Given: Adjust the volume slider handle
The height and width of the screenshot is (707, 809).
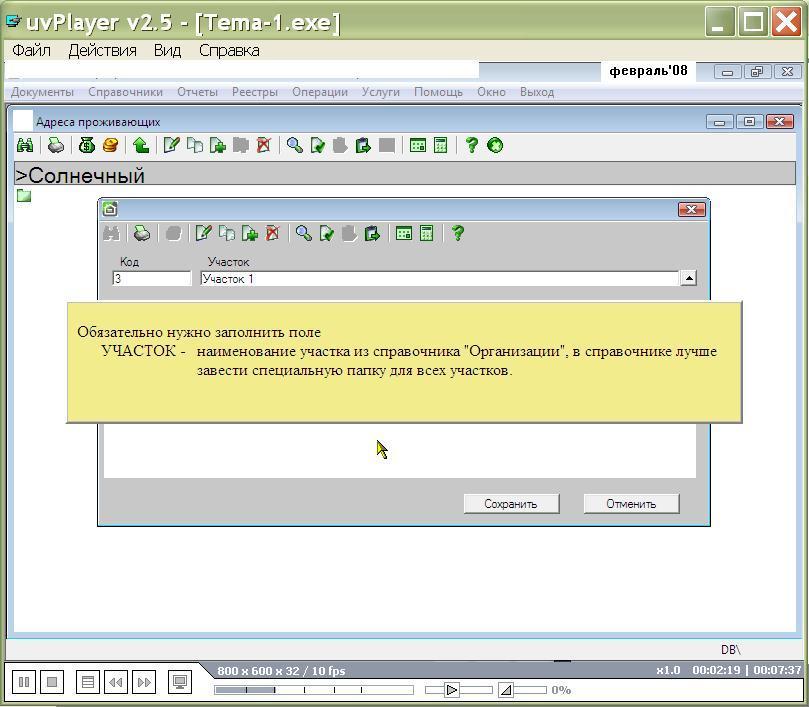Looking at the screenshot, I should point(506,690).
